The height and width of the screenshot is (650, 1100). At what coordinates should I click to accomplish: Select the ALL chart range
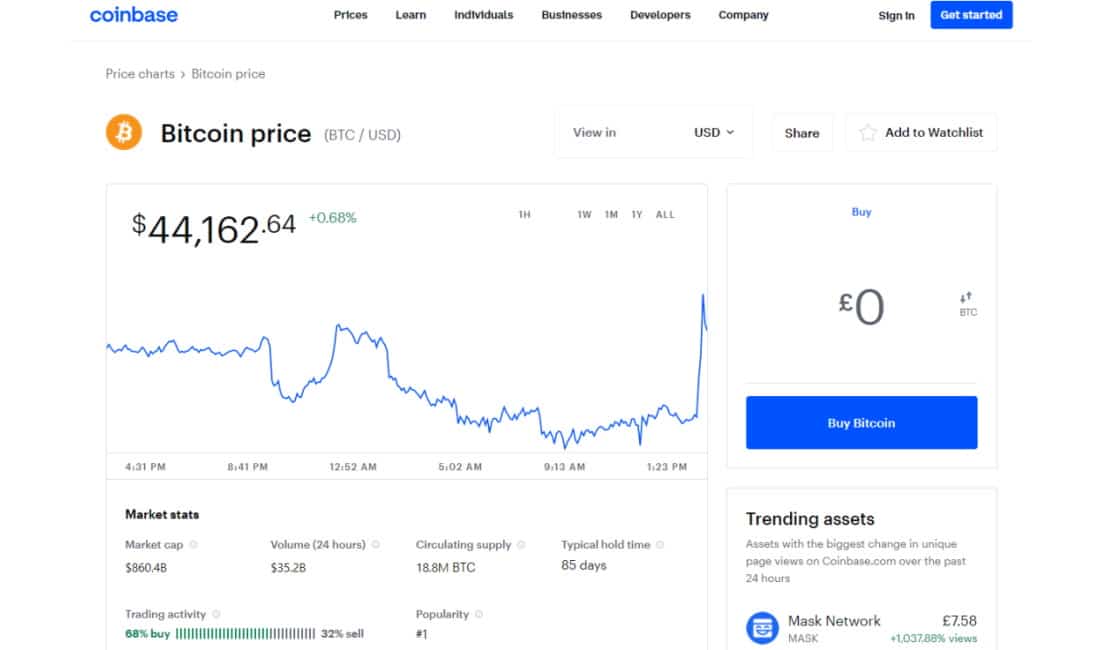pyautogui.click(x=665, y=215)
